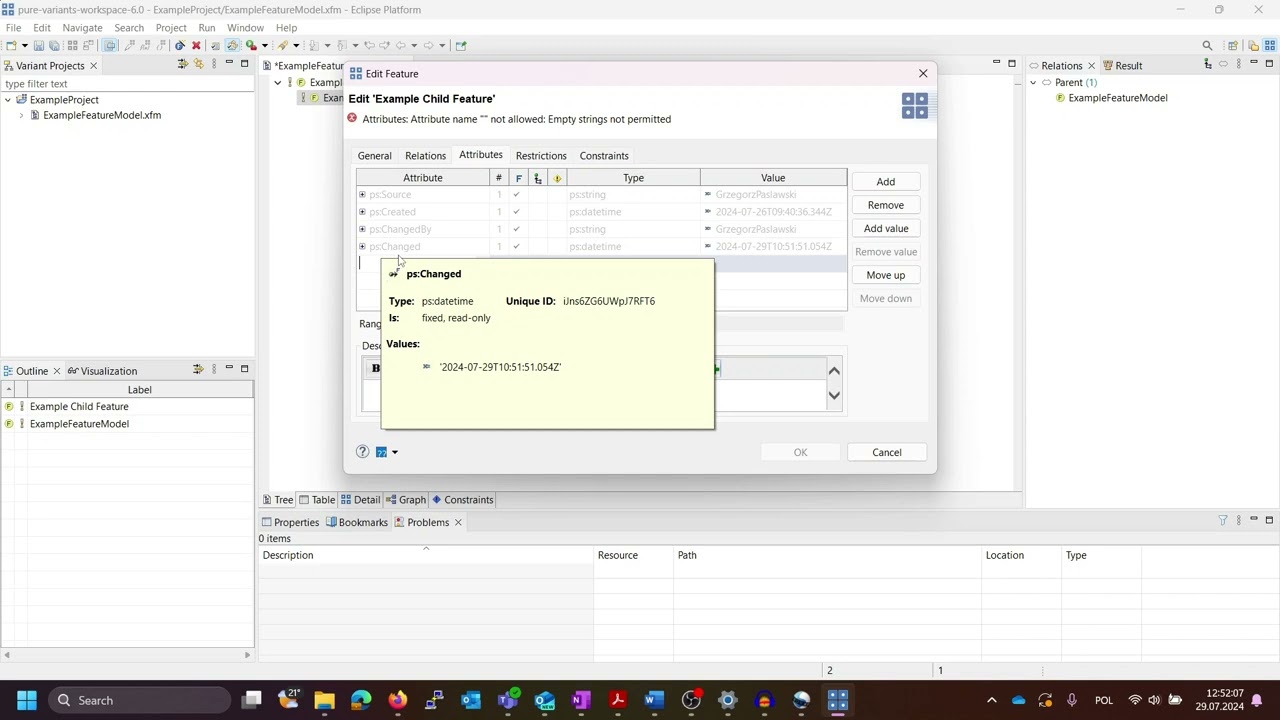Open the Navigate menu
This screenshot has height=720, width=1280.
tap(82, 28)
